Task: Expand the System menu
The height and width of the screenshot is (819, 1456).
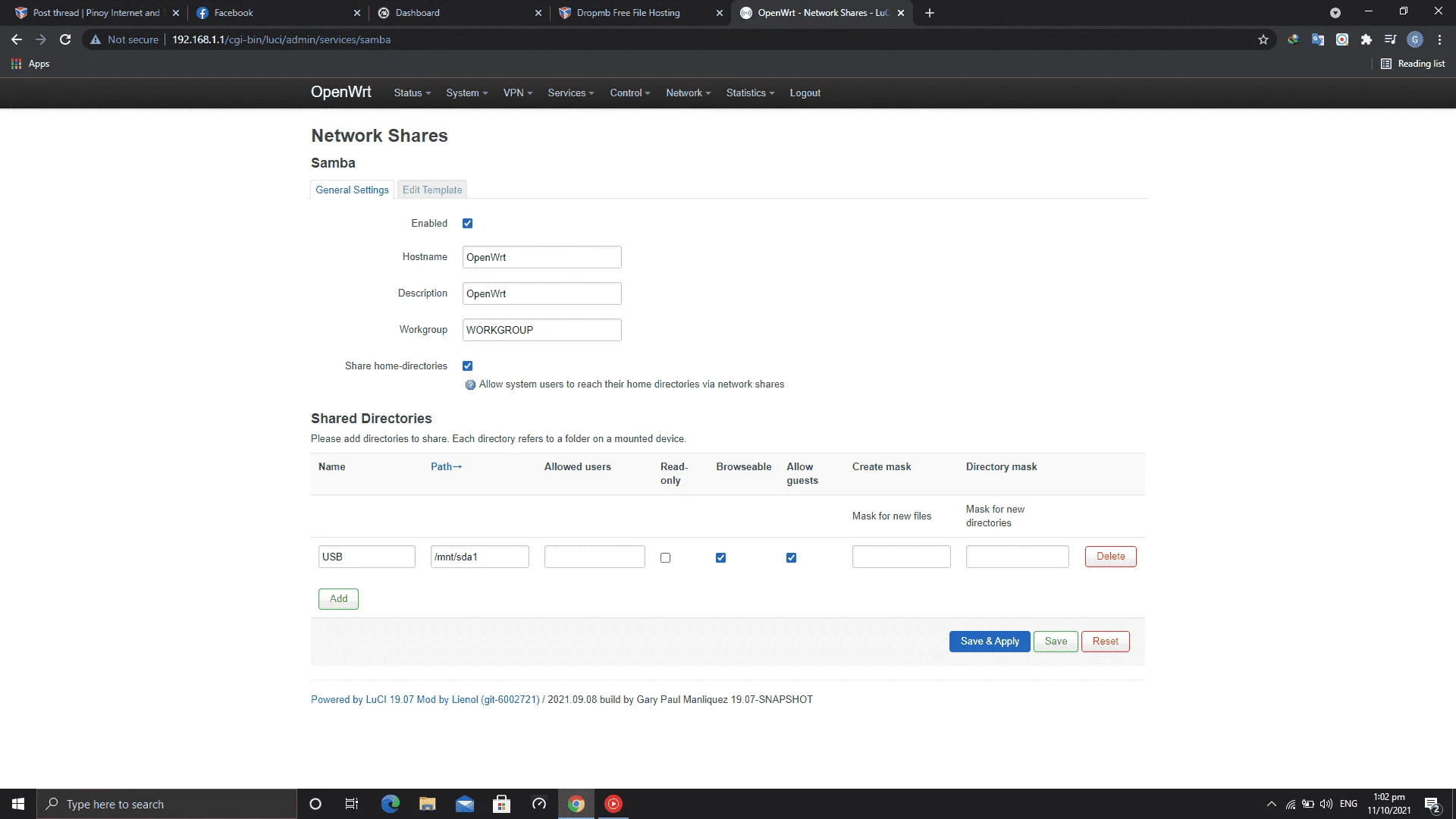Action: tap(467, 93)
